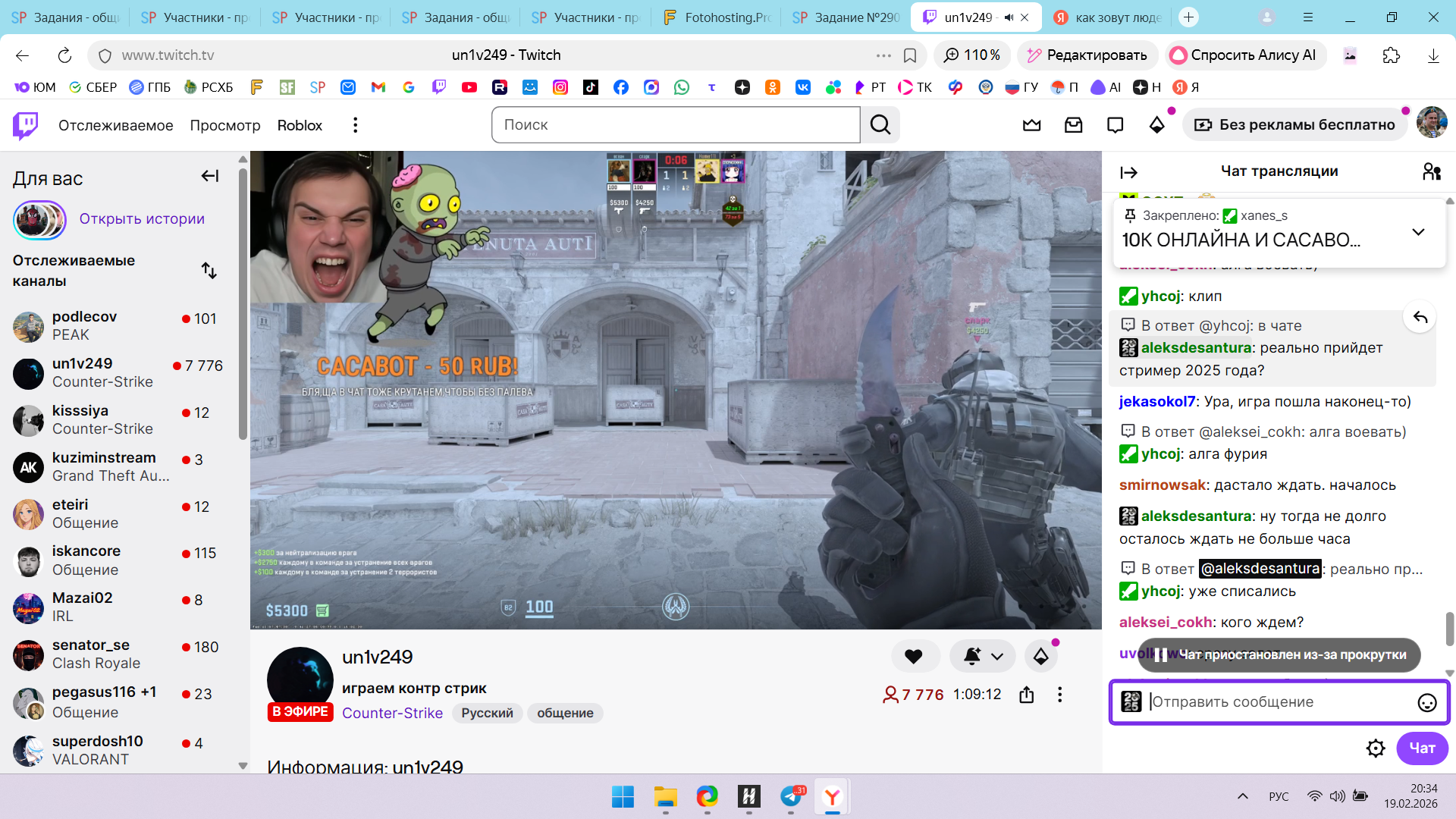The image size is (1456, 819).
Task: Open chat community members icon
Action: click(1431, 172)
